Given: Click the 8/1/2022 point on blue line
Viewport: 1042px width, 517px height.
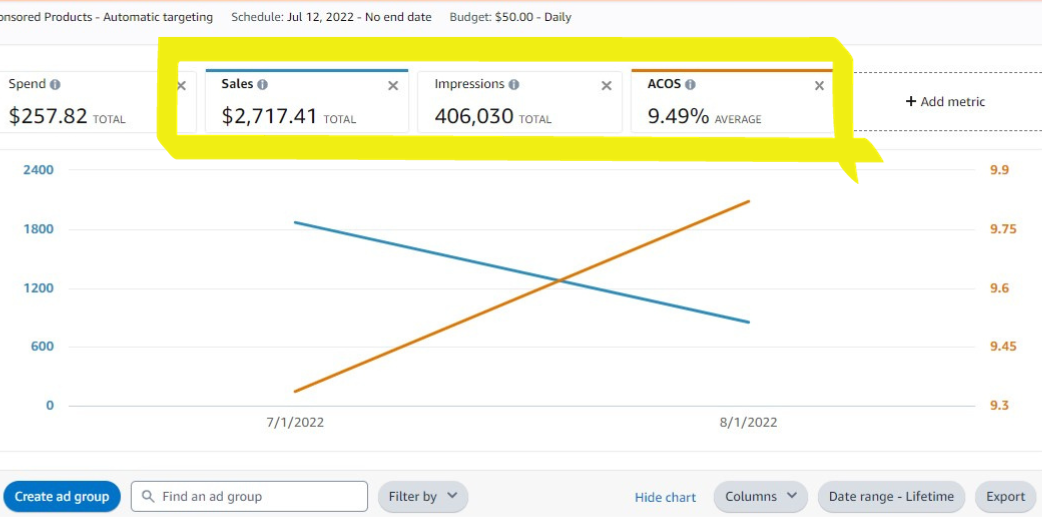Looking at the screenshot, I should [x=749, y=322].
